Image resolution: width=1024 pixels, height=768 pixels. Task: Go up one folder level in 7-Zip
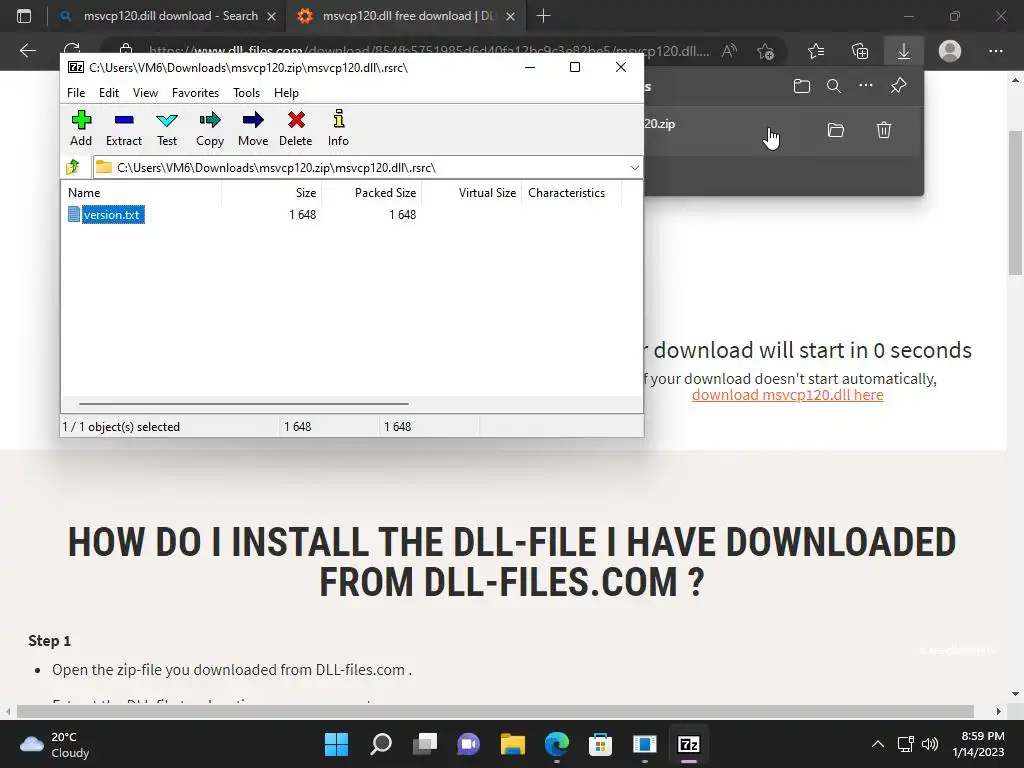(73, 167)
